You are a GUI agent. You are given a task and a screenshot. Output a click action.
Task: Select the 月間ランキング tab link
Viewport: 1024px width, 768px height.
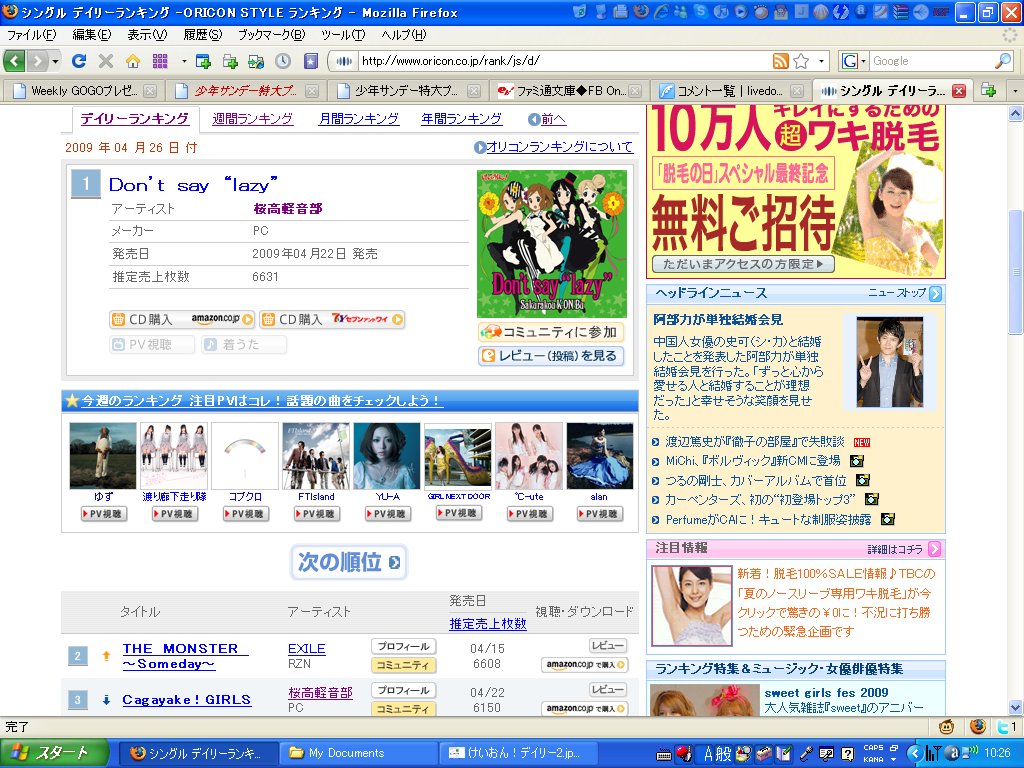[x=359, y=119]
